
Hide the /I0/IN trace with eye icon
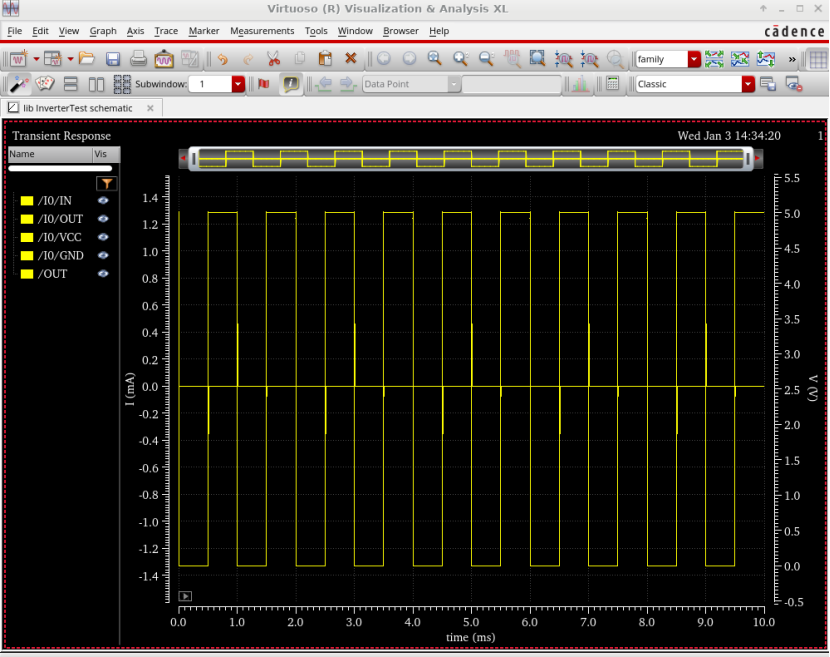(102, 201)
